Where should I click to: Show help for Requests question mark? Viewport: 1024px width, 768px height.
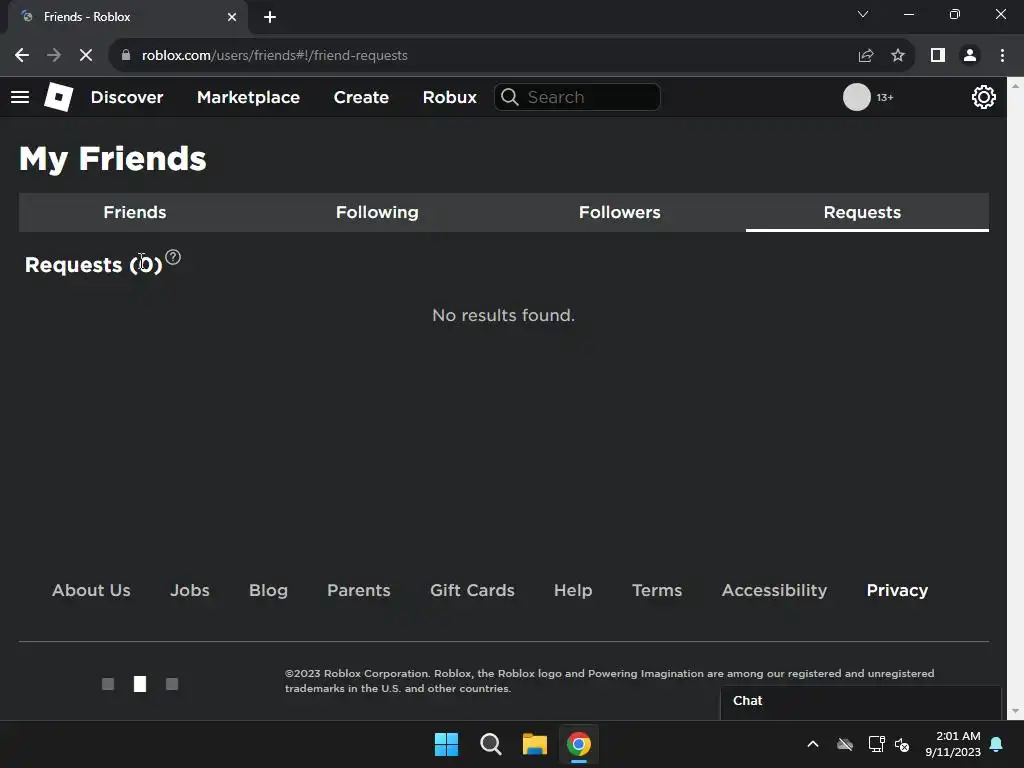coord(173,257)
